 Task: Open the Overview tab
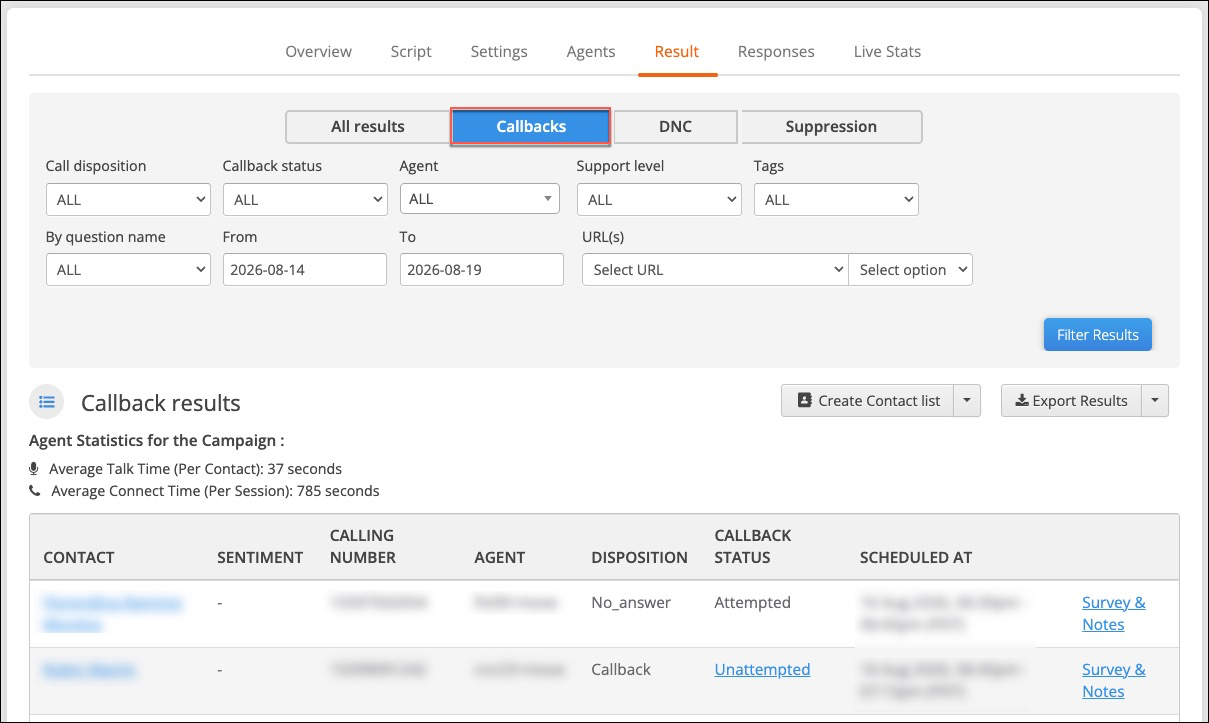pos(318,51)
